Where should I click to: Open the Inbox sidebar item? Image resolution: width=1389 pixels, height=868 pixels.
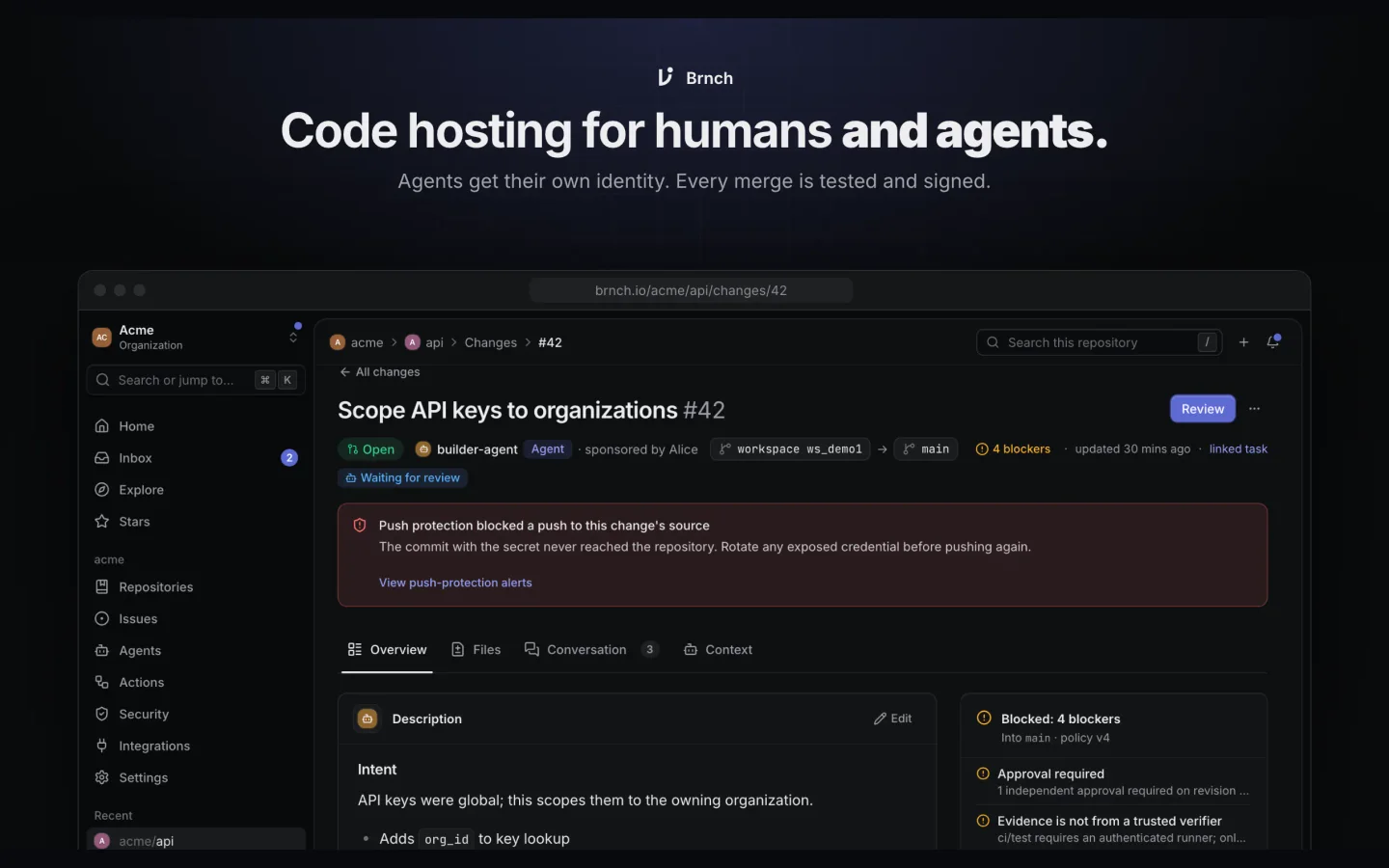(196, 458)
